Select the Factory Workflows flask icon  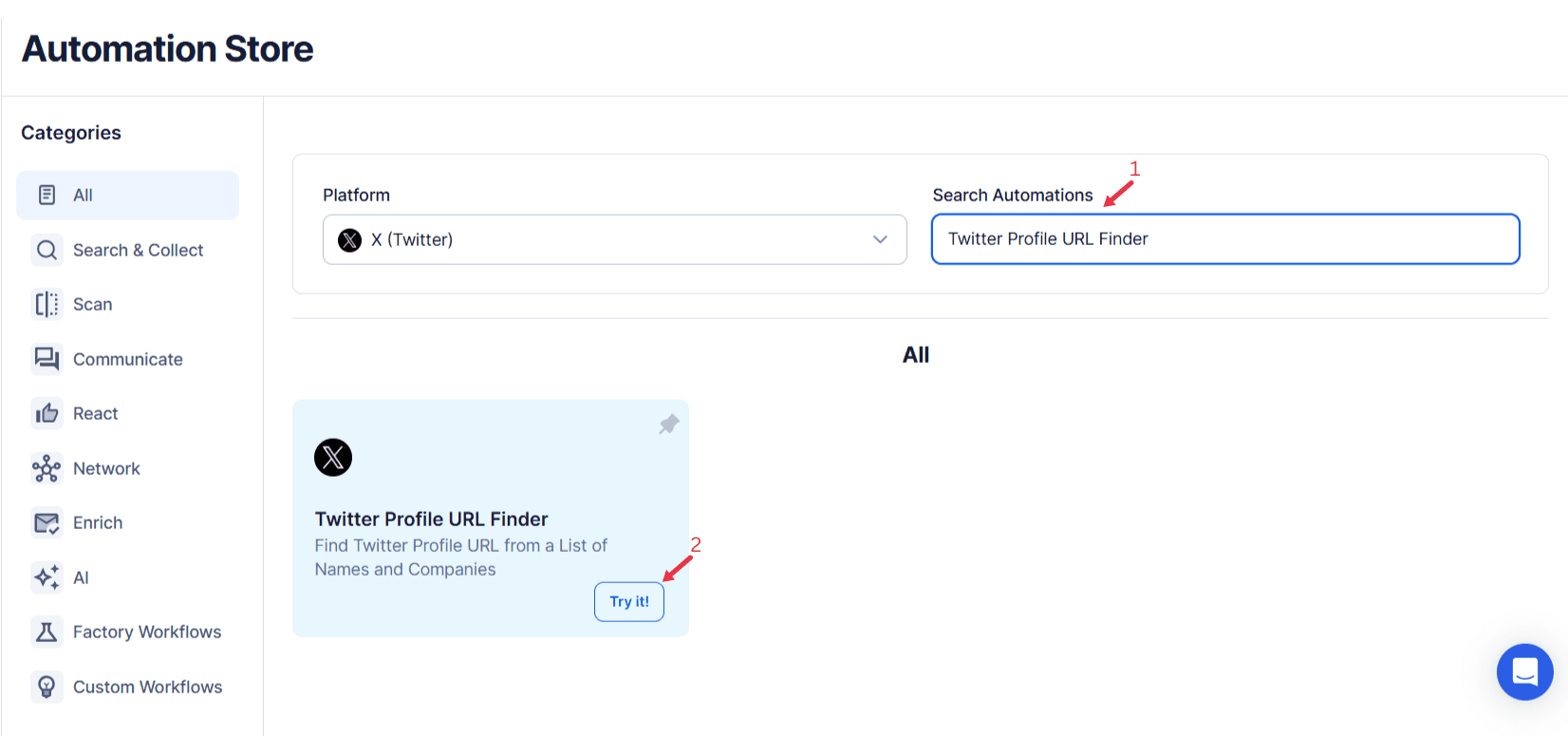pyautogui.click(x=47, y=632)
